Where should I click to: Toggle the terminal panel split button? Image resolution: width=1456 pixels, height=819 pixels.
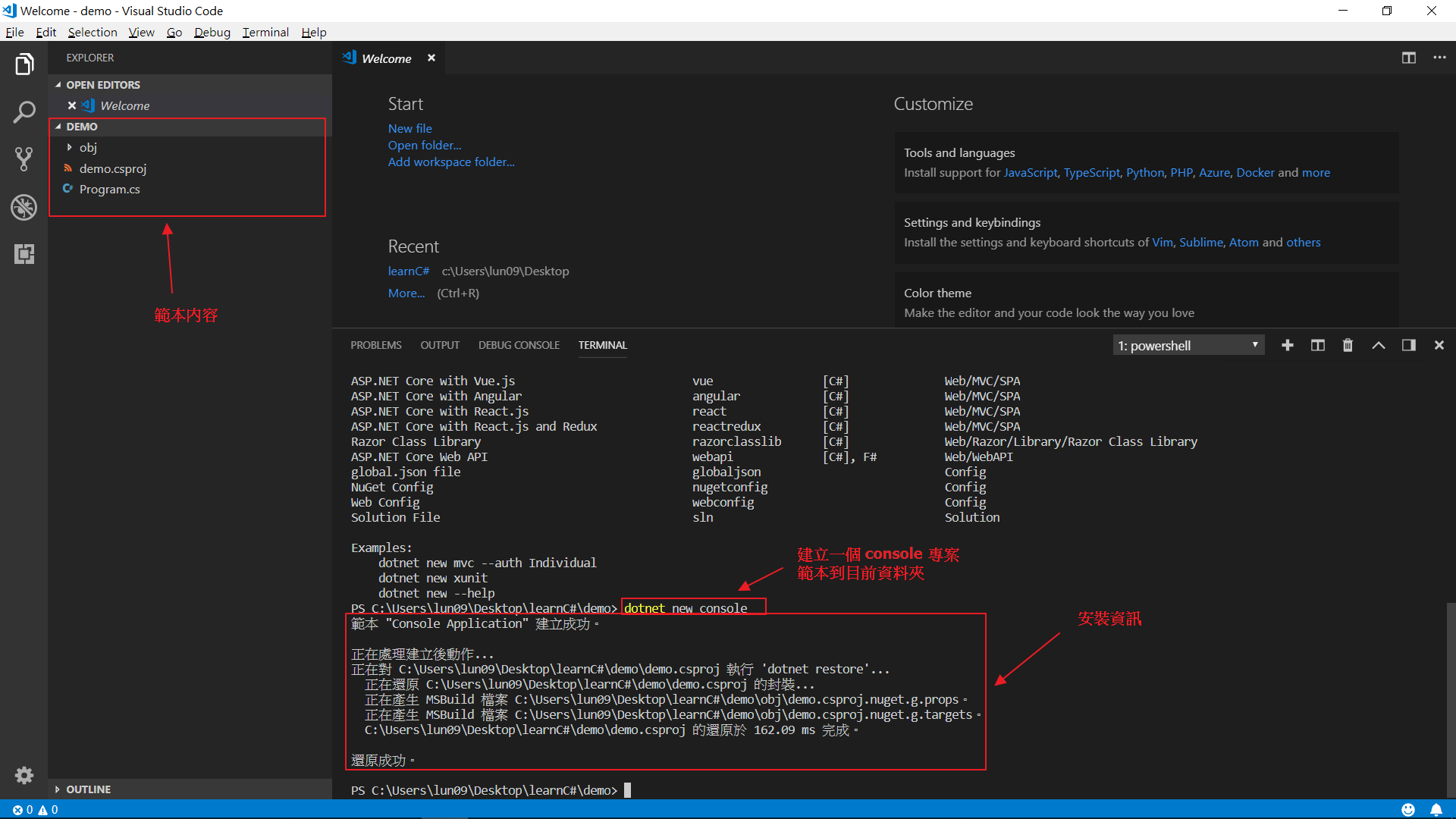pos(1318,345)
